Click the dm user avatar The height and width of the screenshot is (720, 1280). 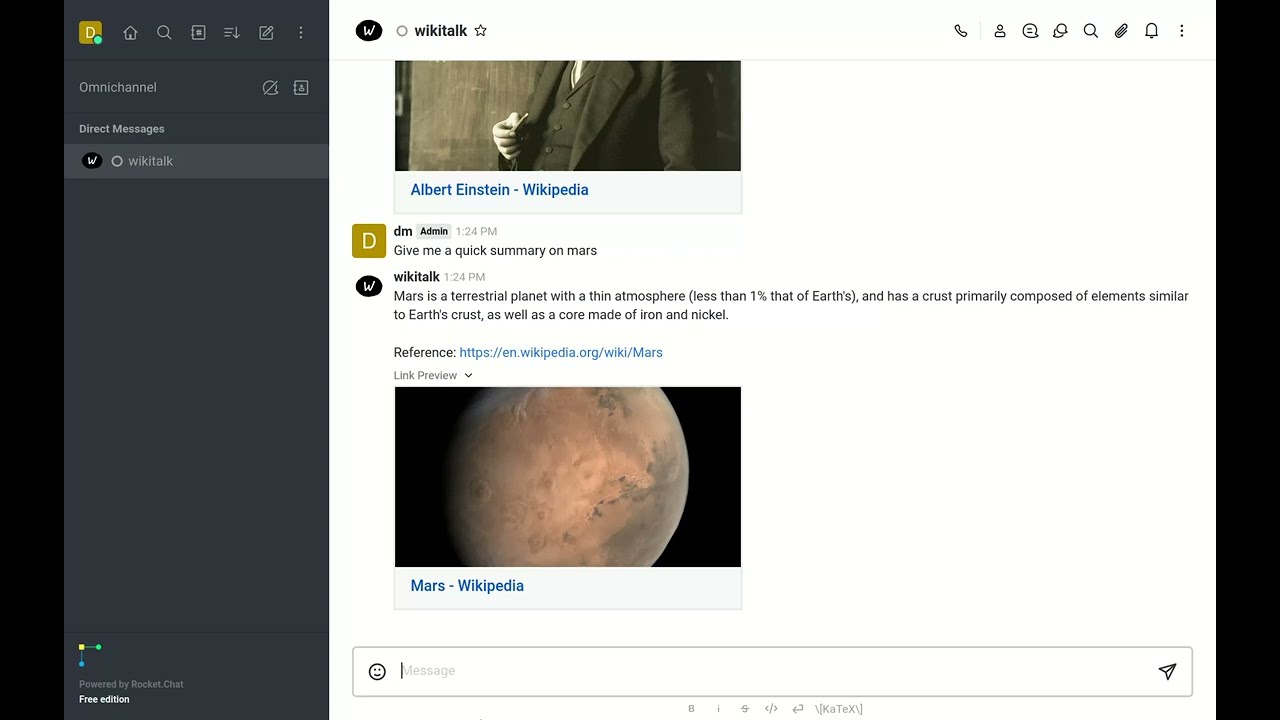click(369, 241)
